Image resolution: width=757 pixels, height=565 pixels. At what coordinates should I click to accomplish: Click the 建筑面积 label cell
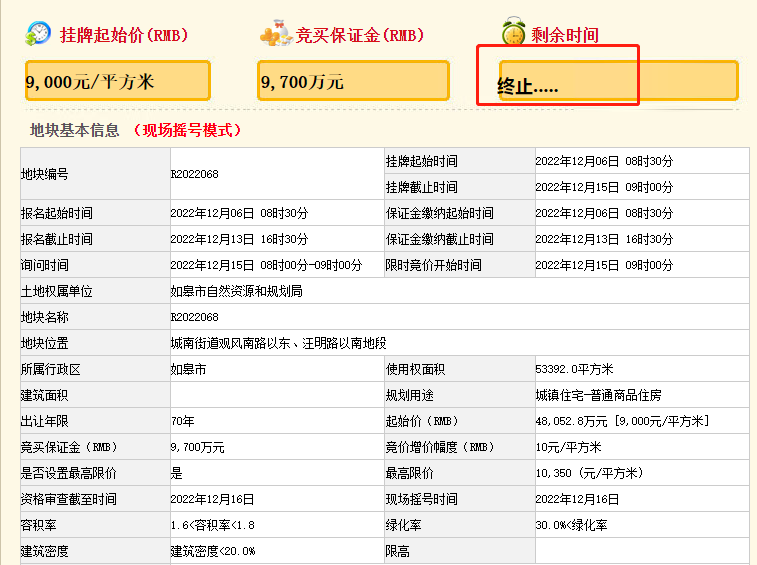coord(95,396)
